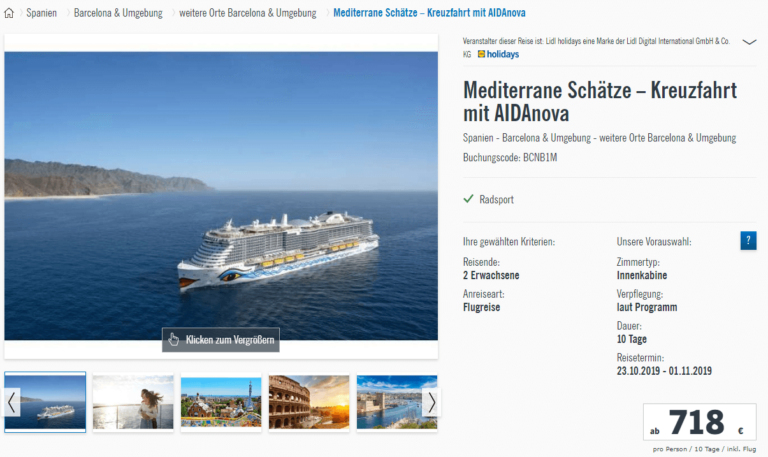Open weitere Orte Barcelona & Umgebung breadcrumb

(x=248, y=13)
